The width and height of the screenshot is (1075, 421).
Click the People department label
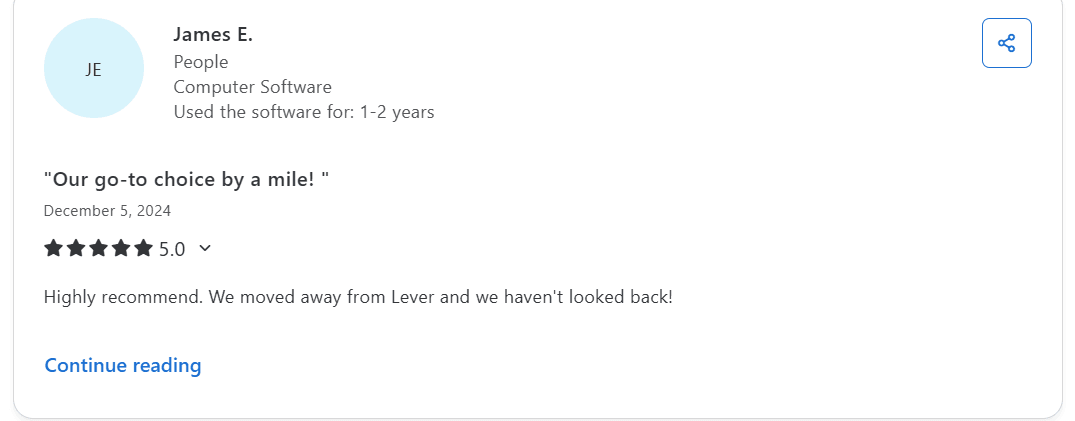201,62
